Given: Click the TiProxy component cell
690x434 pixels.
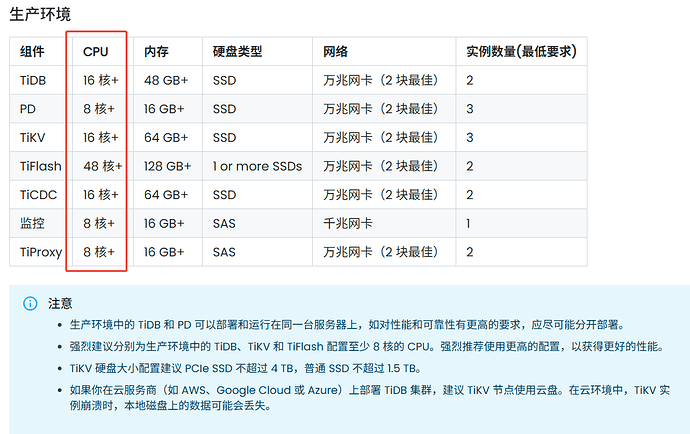Looking at the screenshot, I should (x=41, y=252).
